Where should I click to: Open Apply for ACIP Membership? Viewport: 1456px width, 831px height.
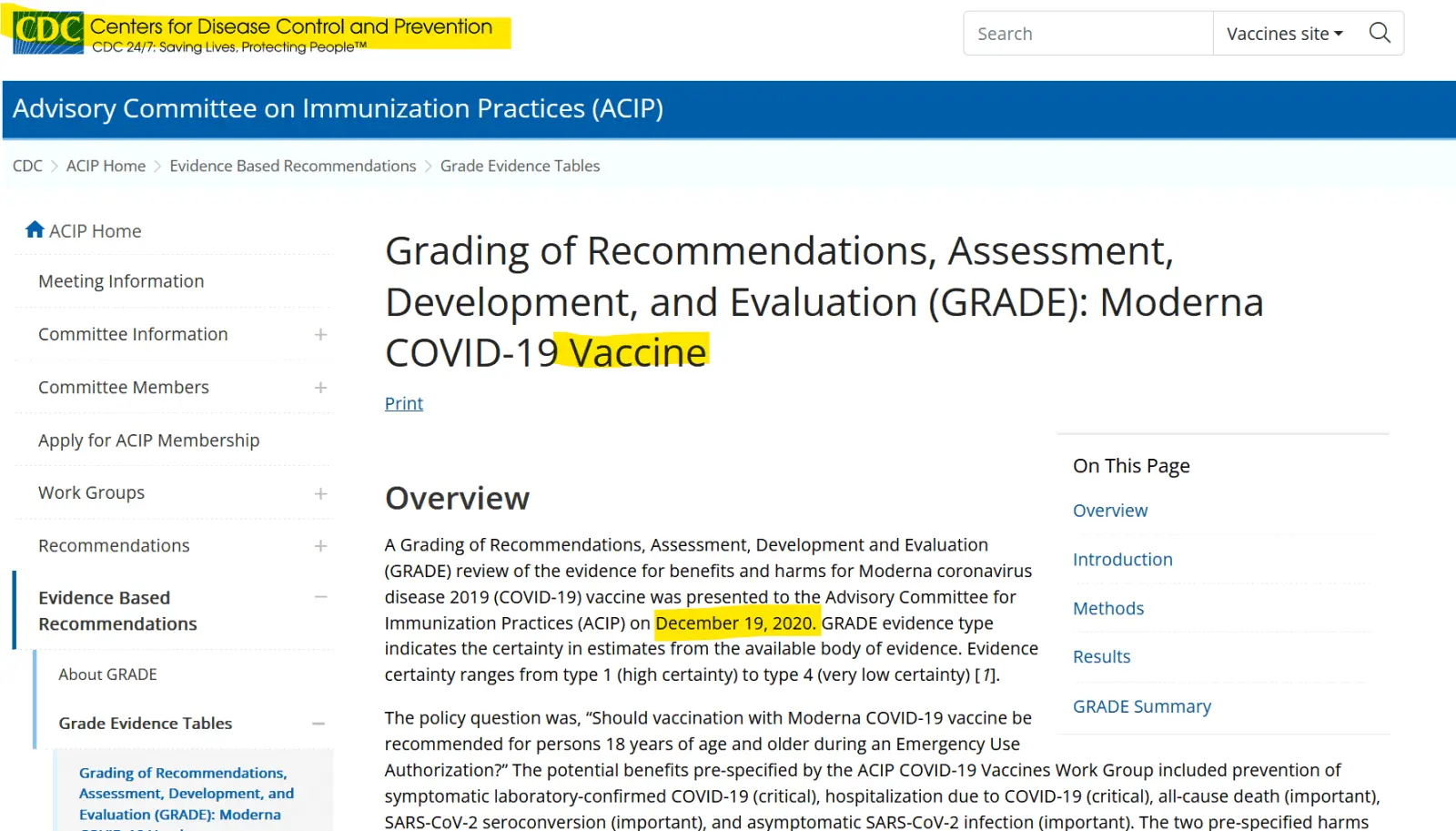pyautogui.click(x=148, y=441)
